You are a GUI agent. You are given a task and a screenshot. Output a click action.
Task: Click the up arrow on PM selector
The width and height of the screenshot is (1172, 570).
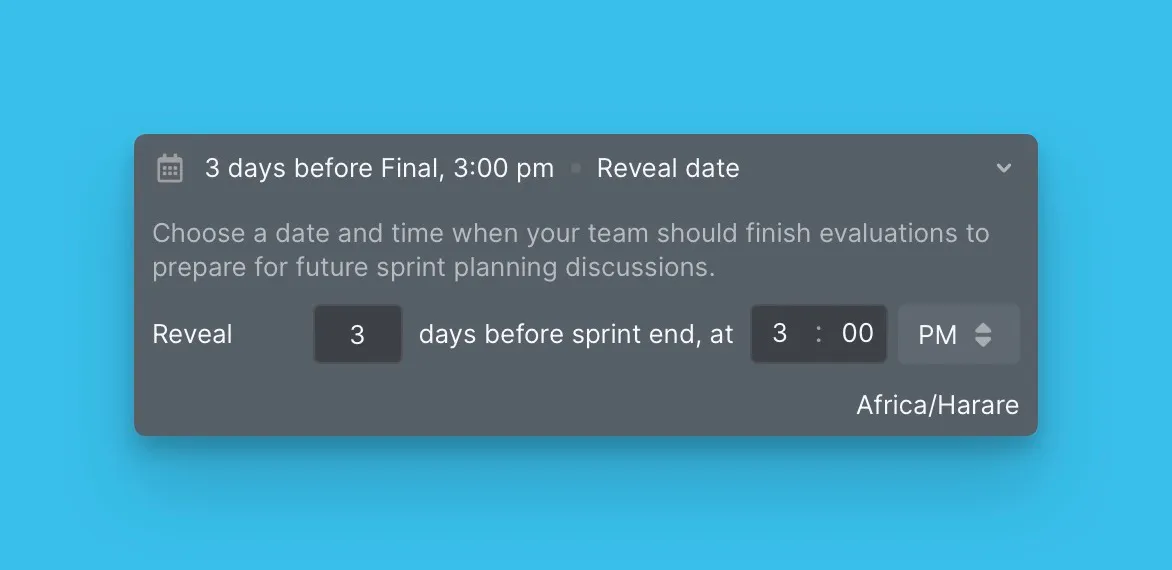coord(983,327)
